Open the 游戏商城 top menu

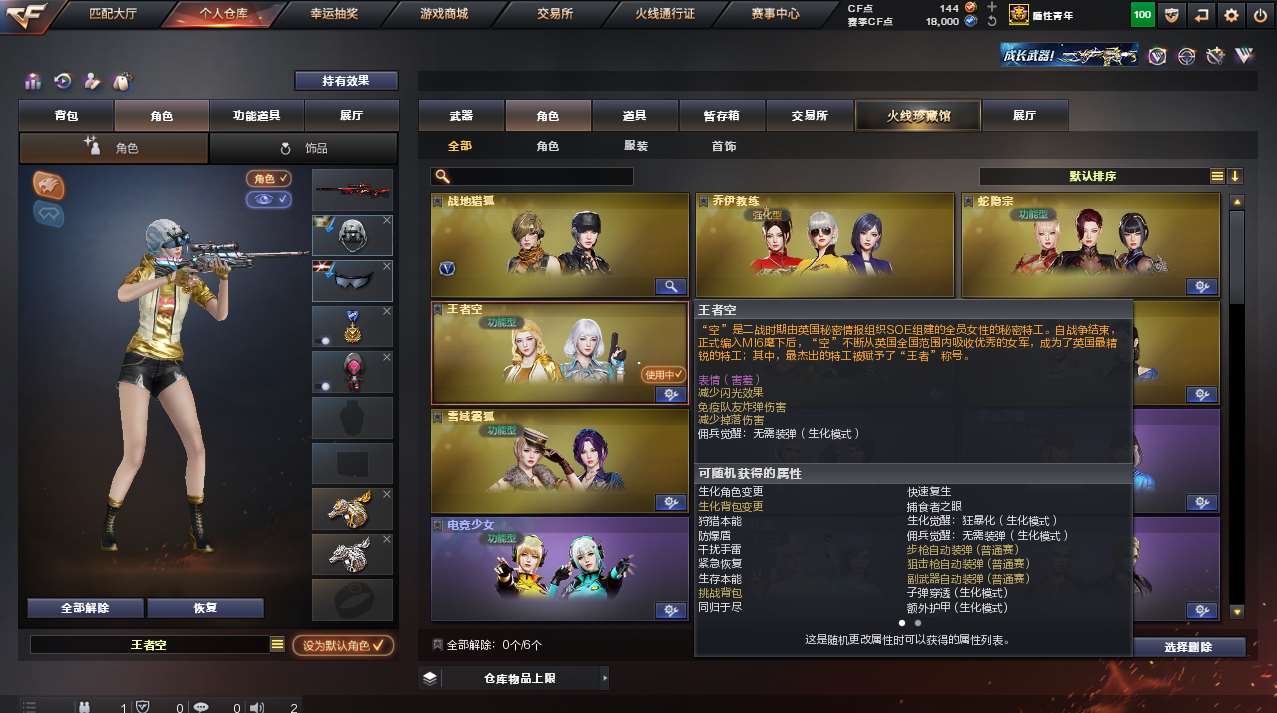point(442,14)
